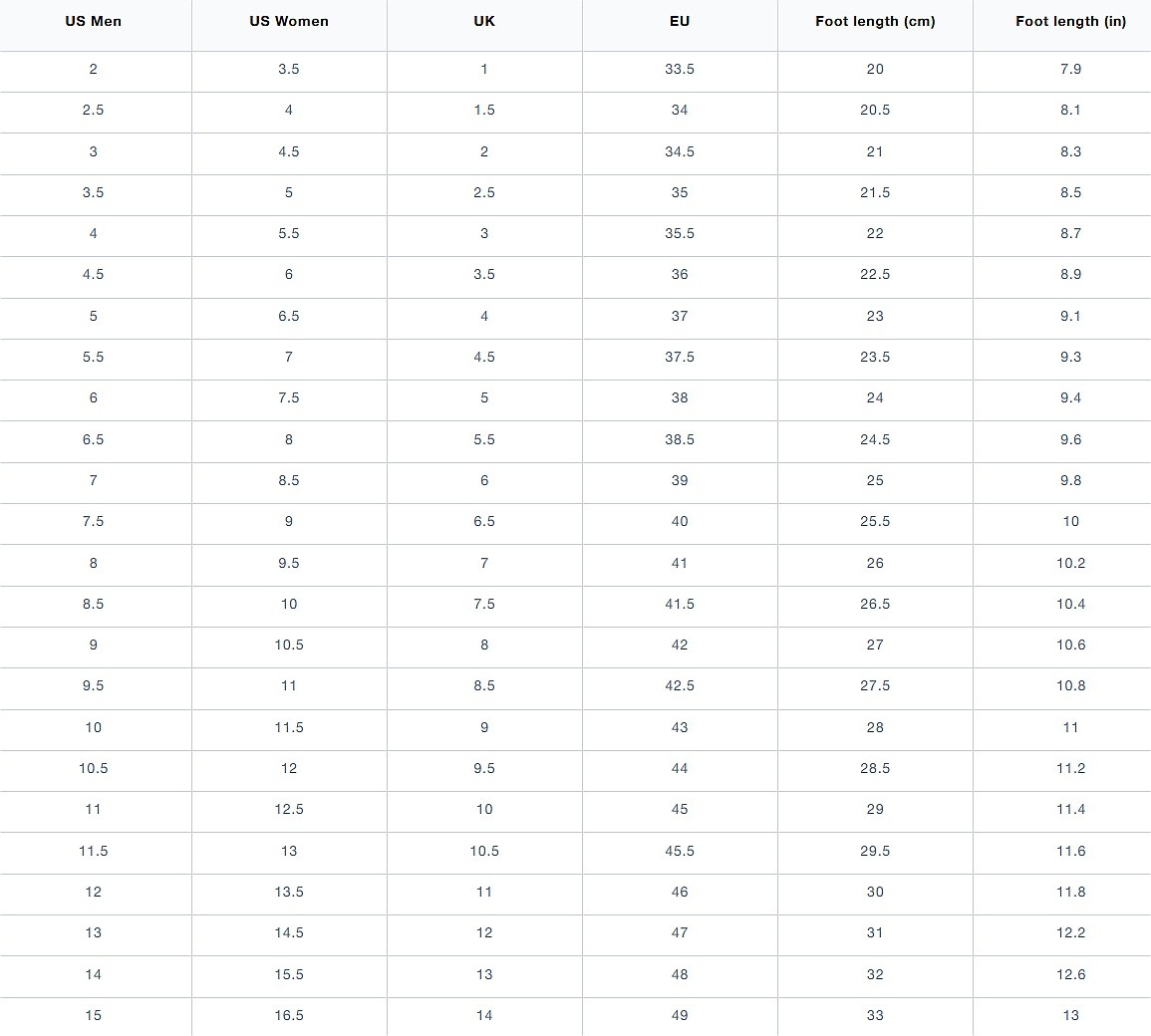Select UK size 10.5 cell

pos(484,851)
